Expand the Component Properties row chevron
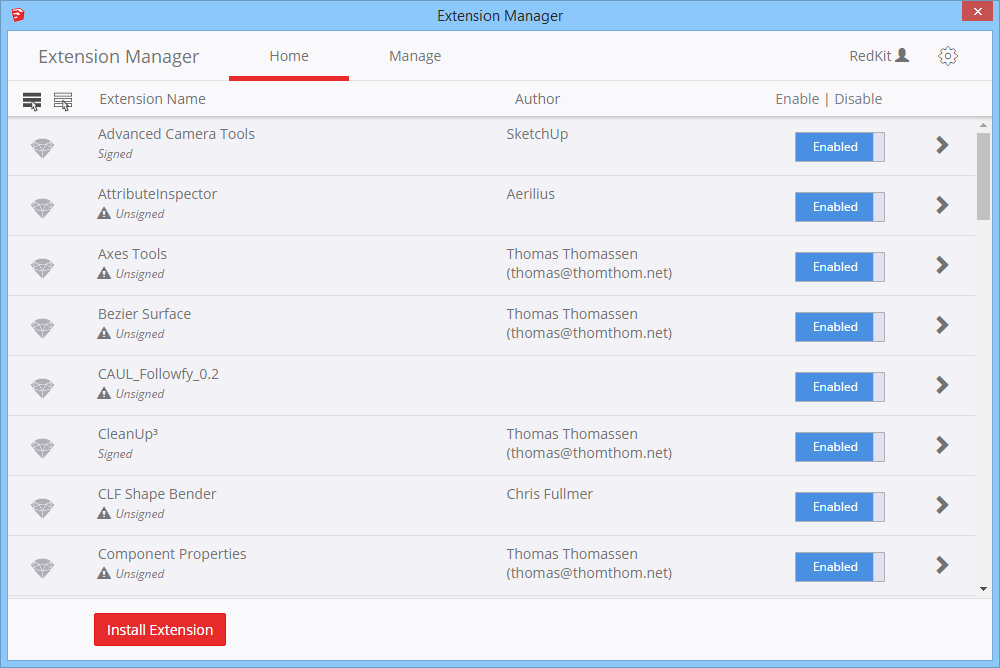 click(942, 565)
